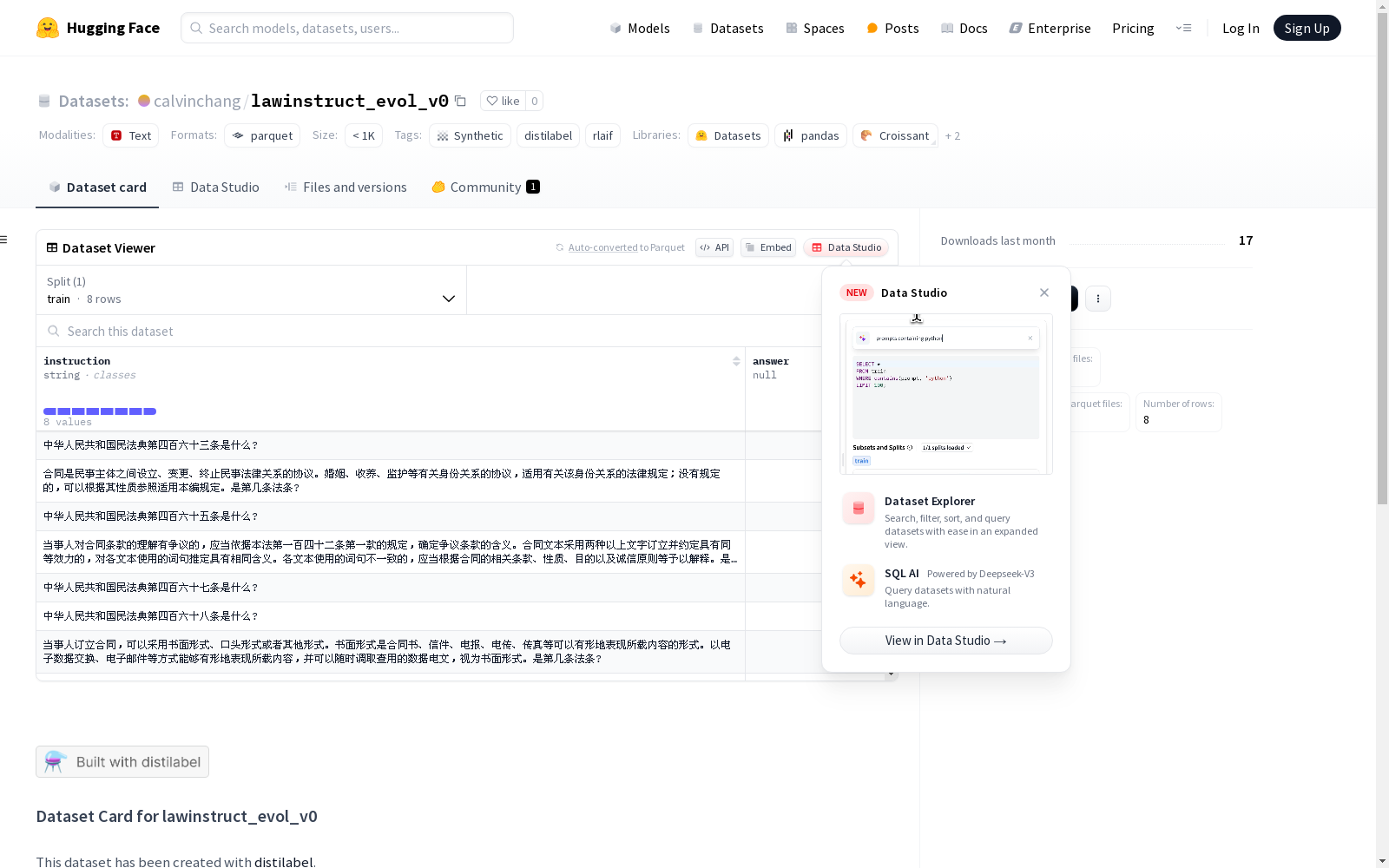
Task: Open the API button in Dataset Viewer
Action: pyautogui.click(x=714, y=247)
